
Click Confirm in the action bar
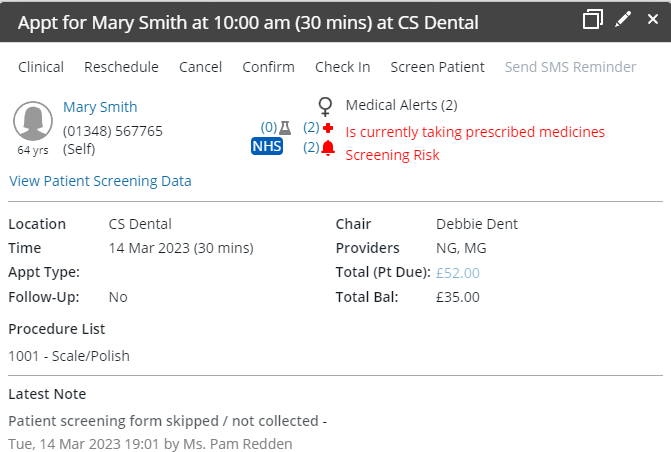pyautogui.click(x=268, y=67)
